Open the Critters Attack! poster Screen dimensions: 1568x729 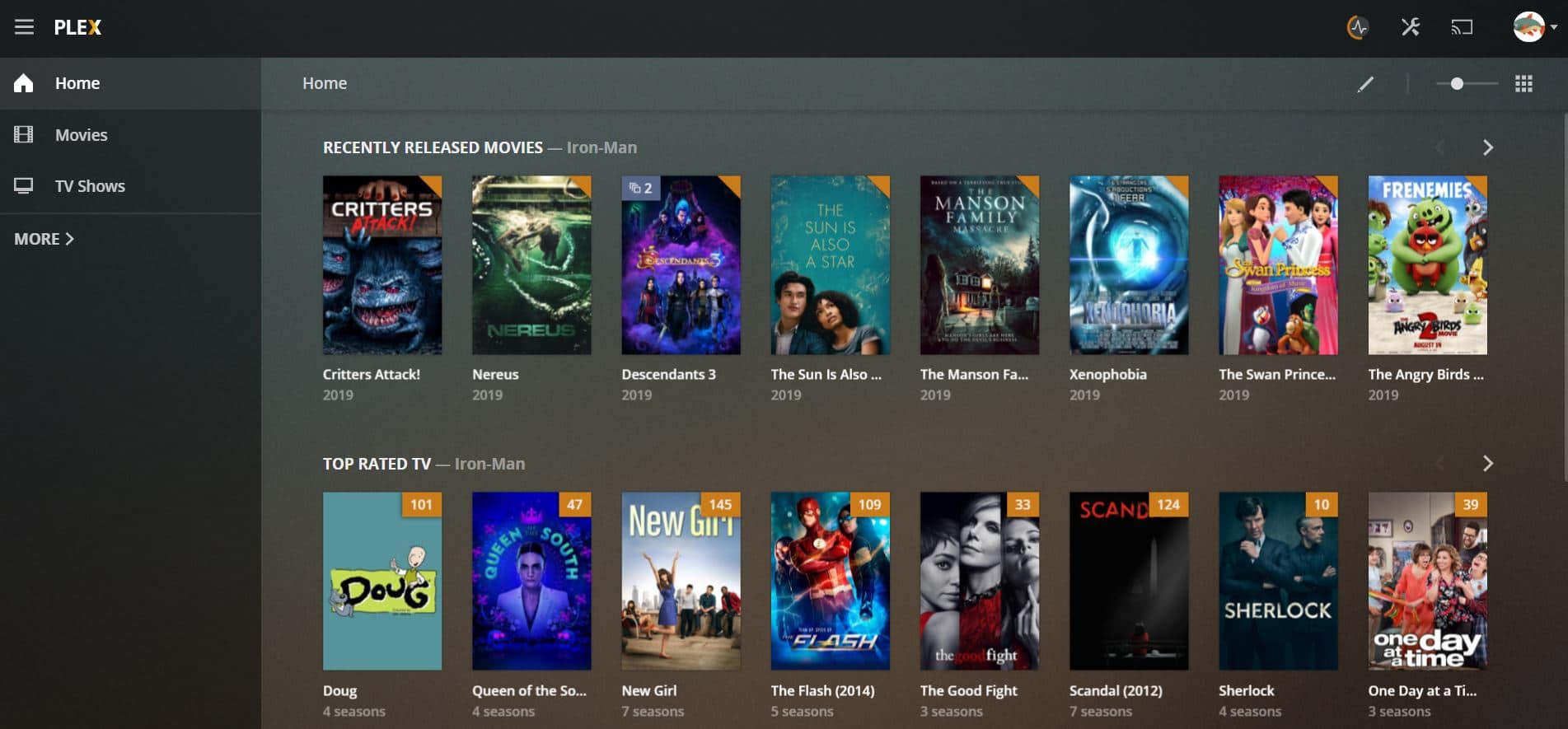382,265
